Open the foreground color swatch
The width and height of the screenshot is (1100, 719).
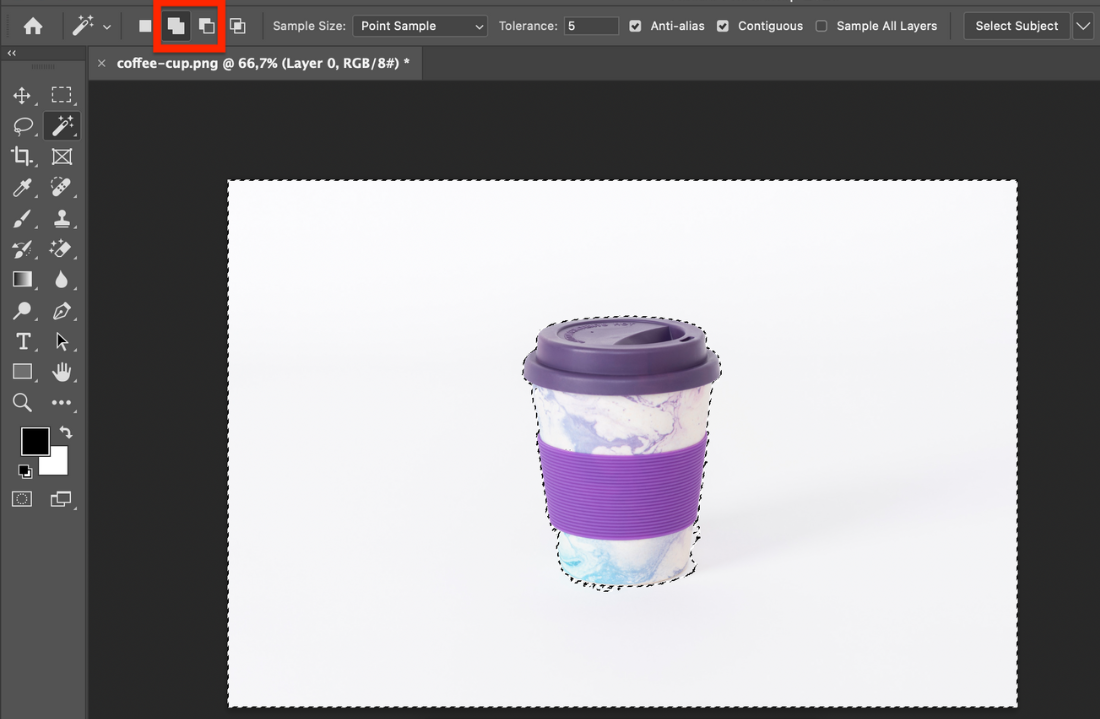[x=35, y=441]
